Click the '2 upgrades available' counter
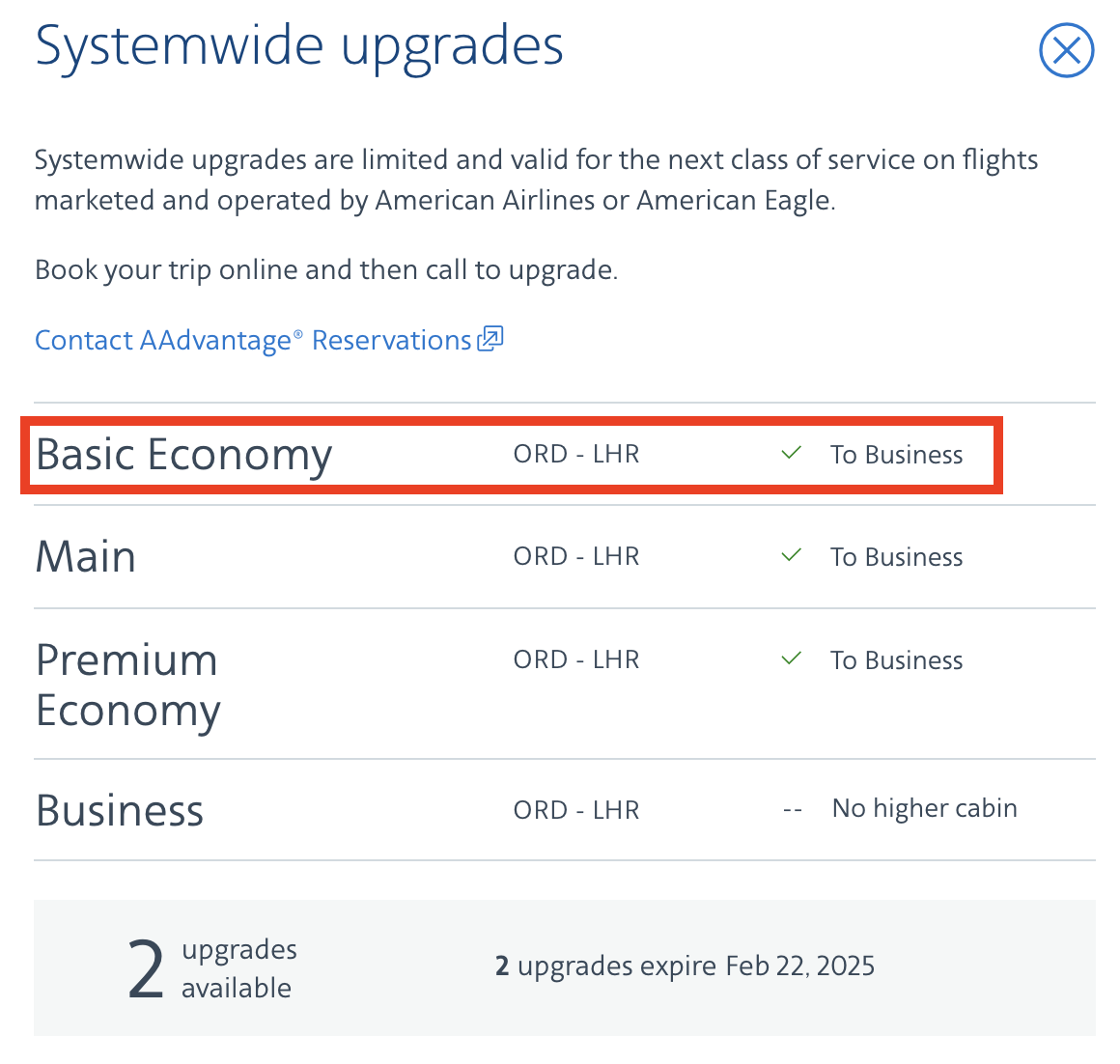1120x1064 pixels. [x=212, y=968]
